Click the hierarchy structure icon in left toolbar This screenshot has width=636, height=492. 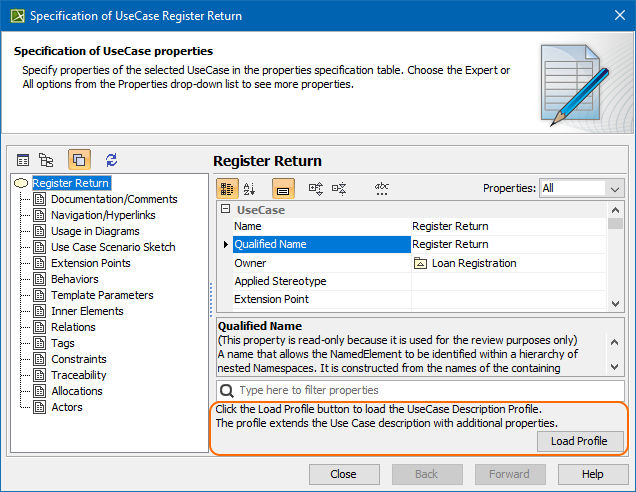[x=46, y=159]
